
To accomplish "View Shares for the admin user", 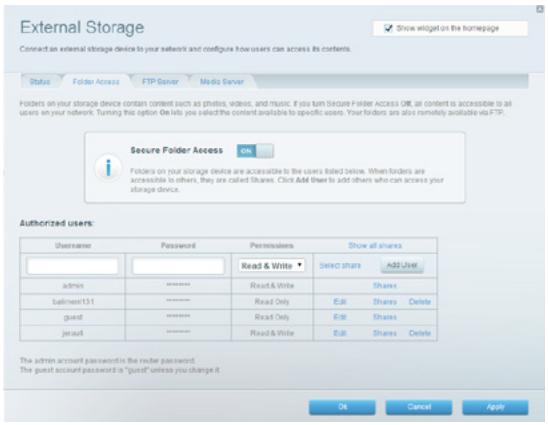I will (384, 286).
